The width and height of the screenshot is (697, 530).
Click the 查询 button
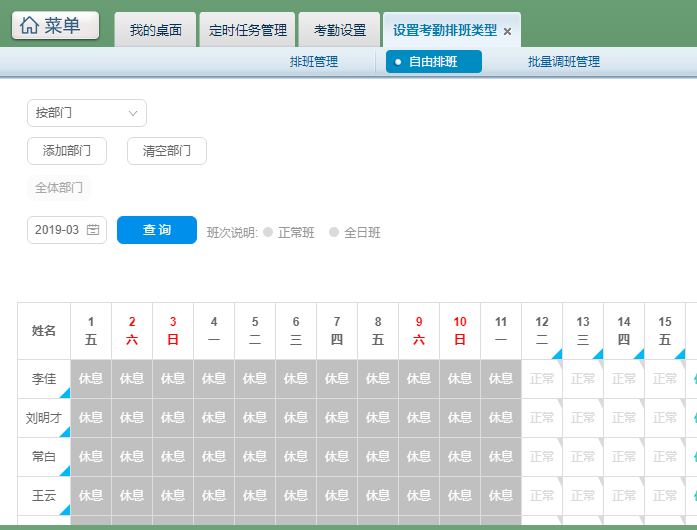point(157,230)
